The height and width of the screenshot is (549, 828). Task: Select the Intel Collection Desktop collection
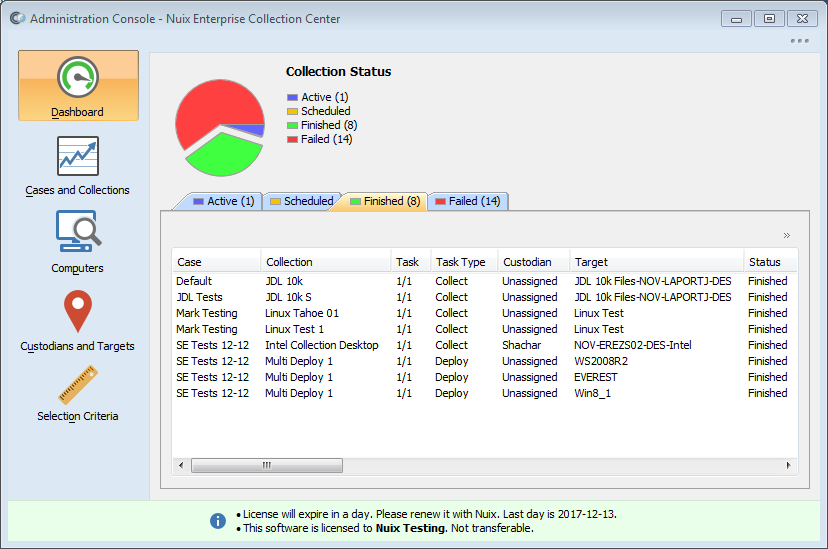322,345
